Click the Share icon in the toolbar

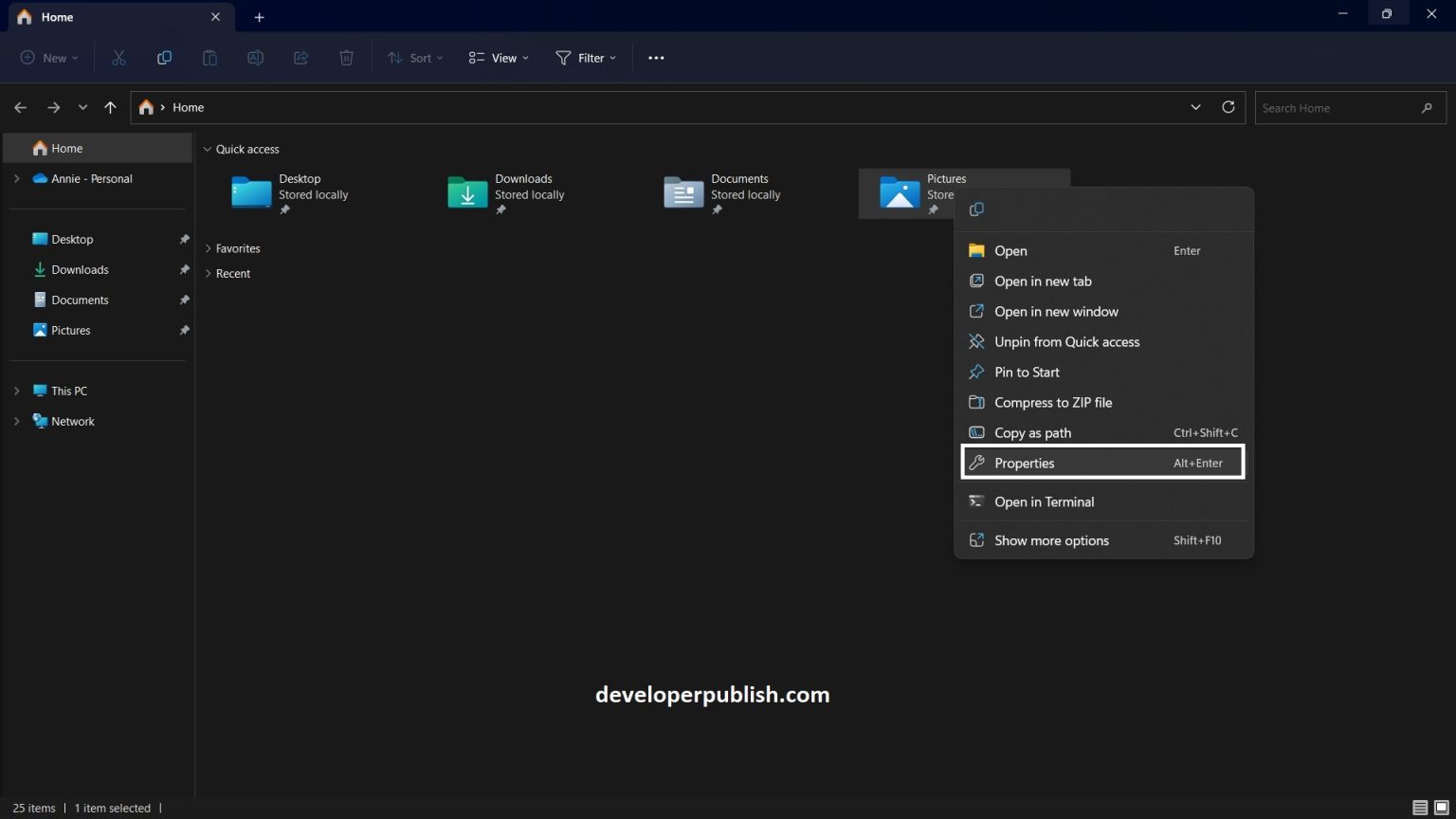300,58
